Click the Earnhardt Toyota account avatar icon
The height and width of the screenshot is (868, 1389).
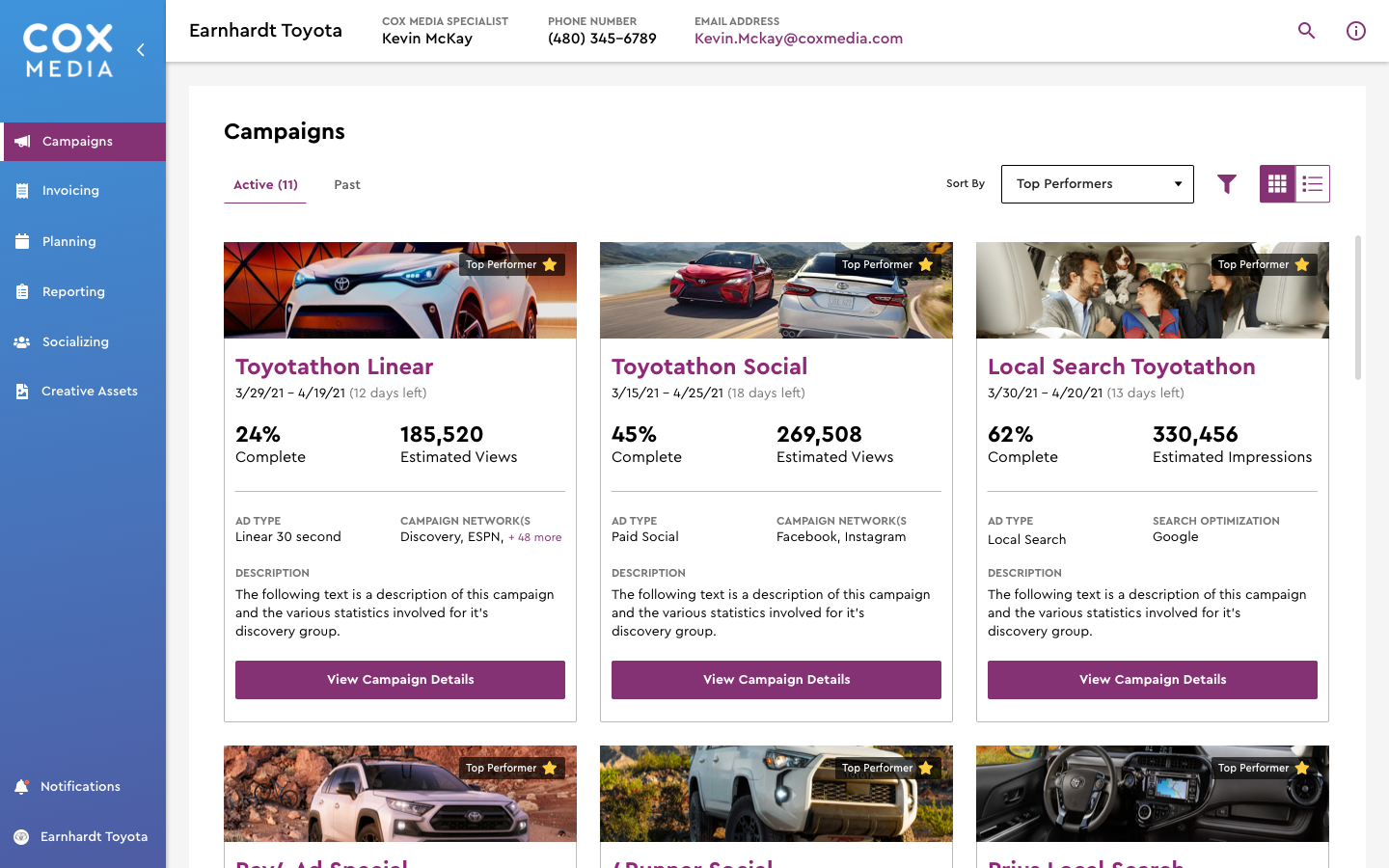click(x=21, y=837)
